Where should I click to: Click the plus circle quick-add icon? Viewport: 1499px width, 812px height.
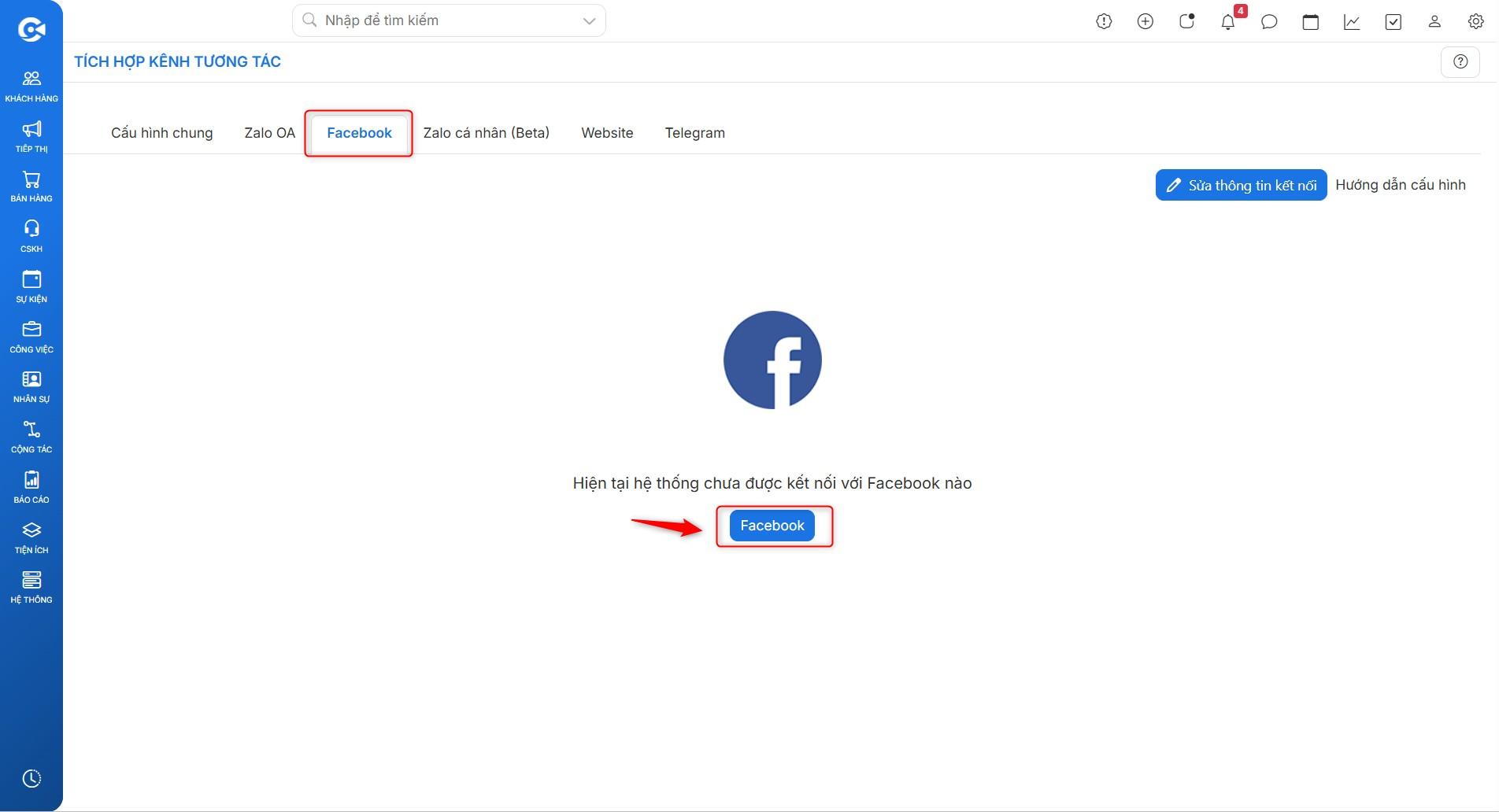point(1146,21)
